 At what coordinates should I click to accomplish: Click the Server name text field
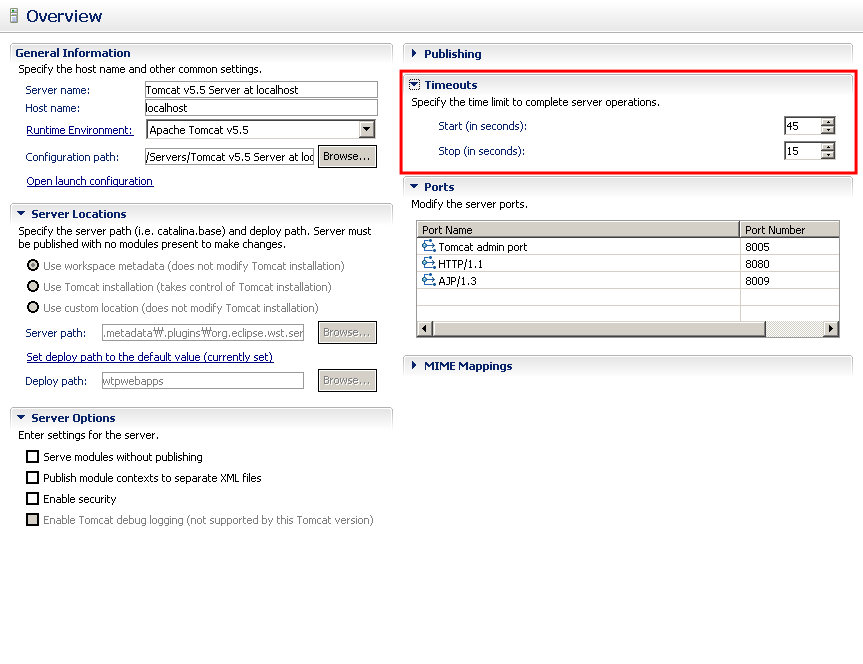pos(261,90)
